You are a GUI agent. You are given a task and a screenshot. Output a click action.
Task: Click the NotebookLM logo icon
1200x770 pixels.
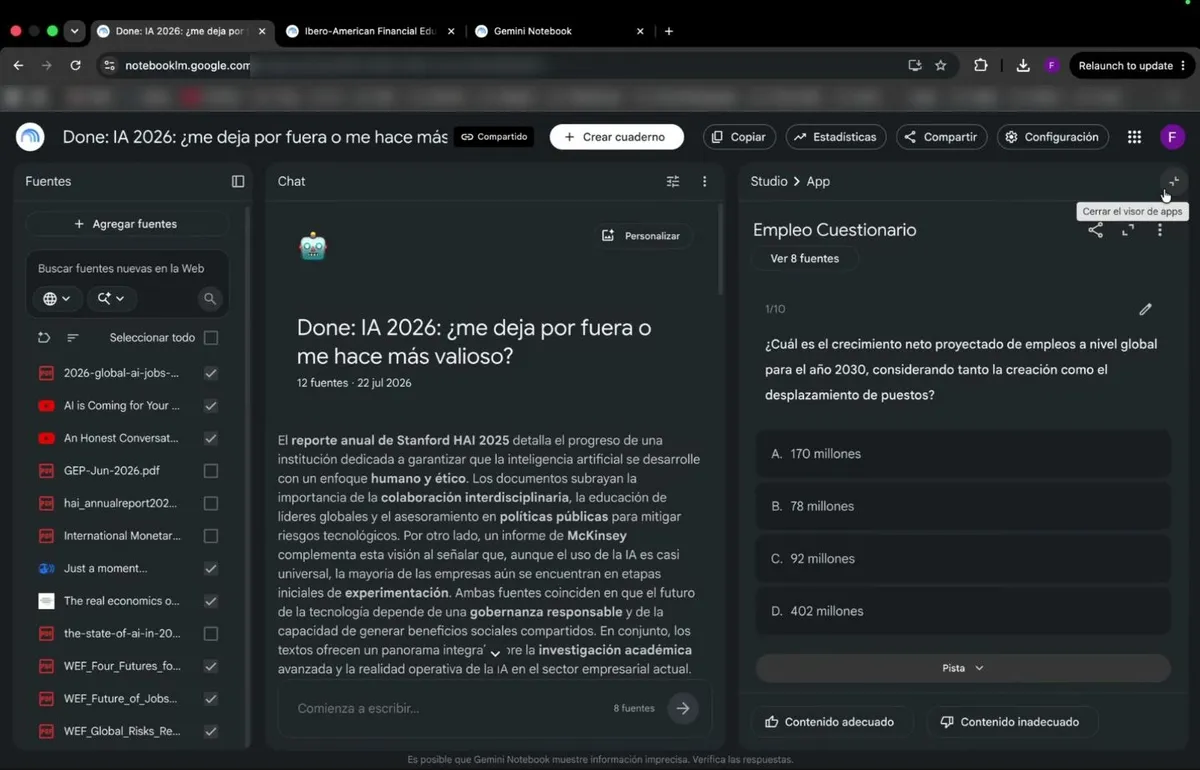click(30, 137)
